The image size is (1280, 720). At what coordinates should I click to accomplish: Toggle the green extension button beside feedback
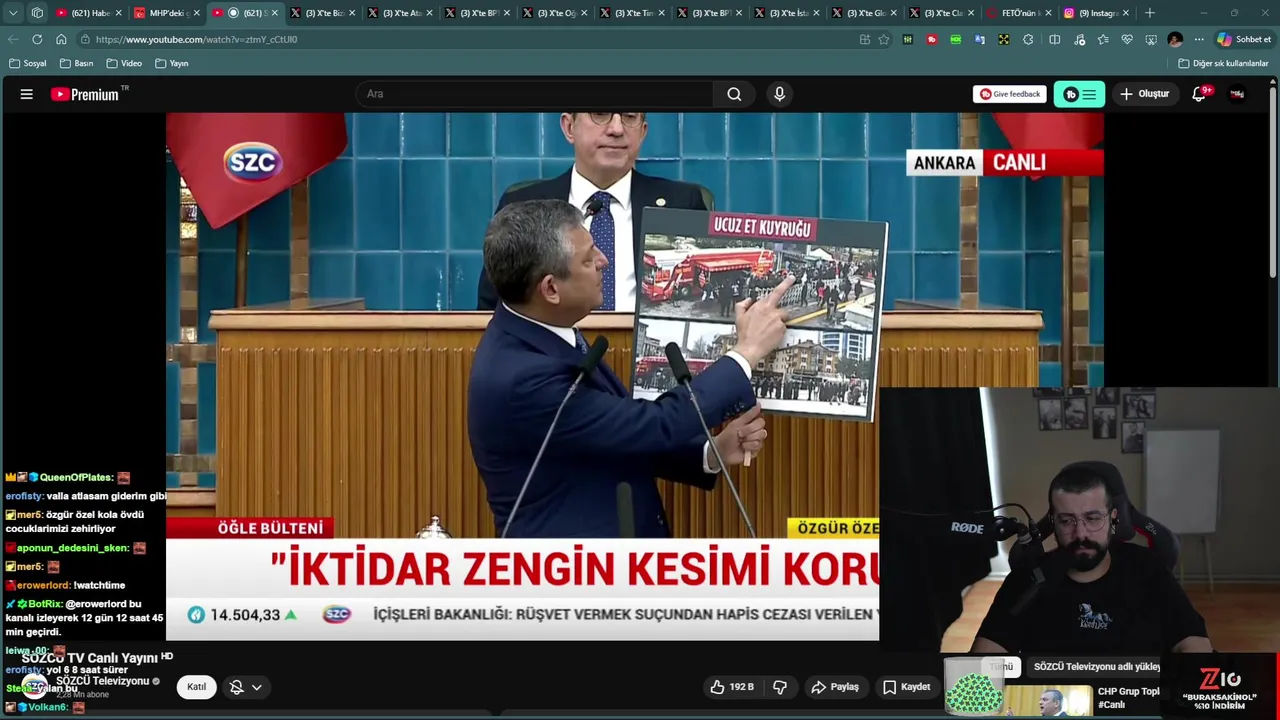pos(1079,94)
